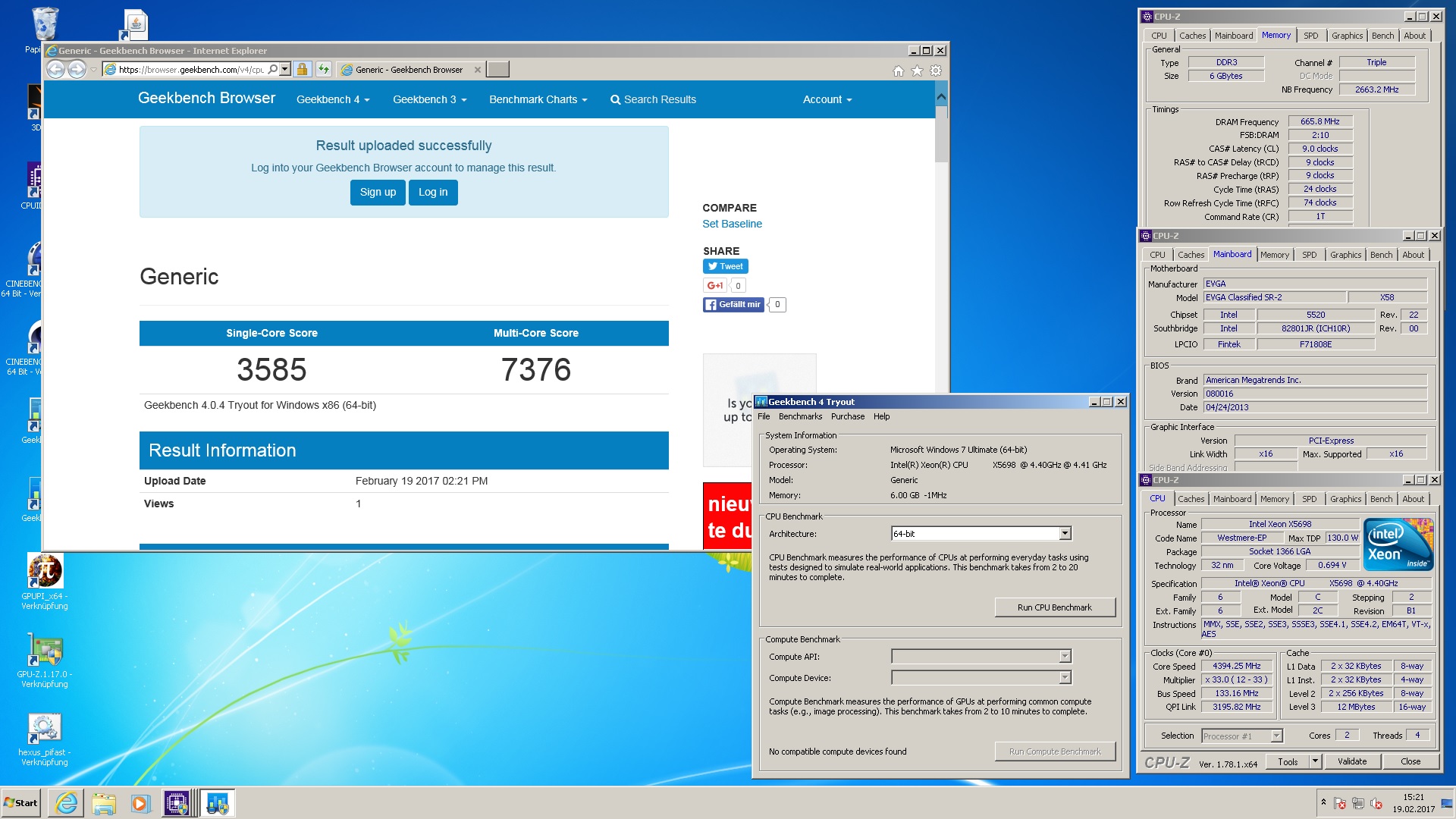Switch to Geekbench taskbar button

(218, 803)
